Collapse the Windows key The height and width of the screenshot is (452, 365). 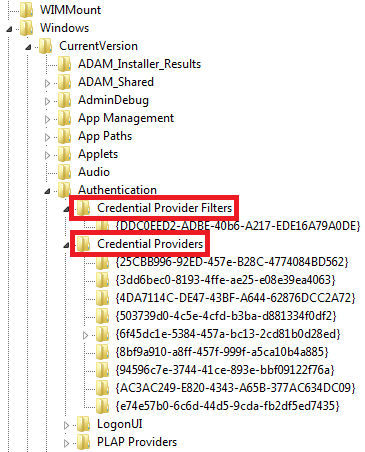[9, 29]
